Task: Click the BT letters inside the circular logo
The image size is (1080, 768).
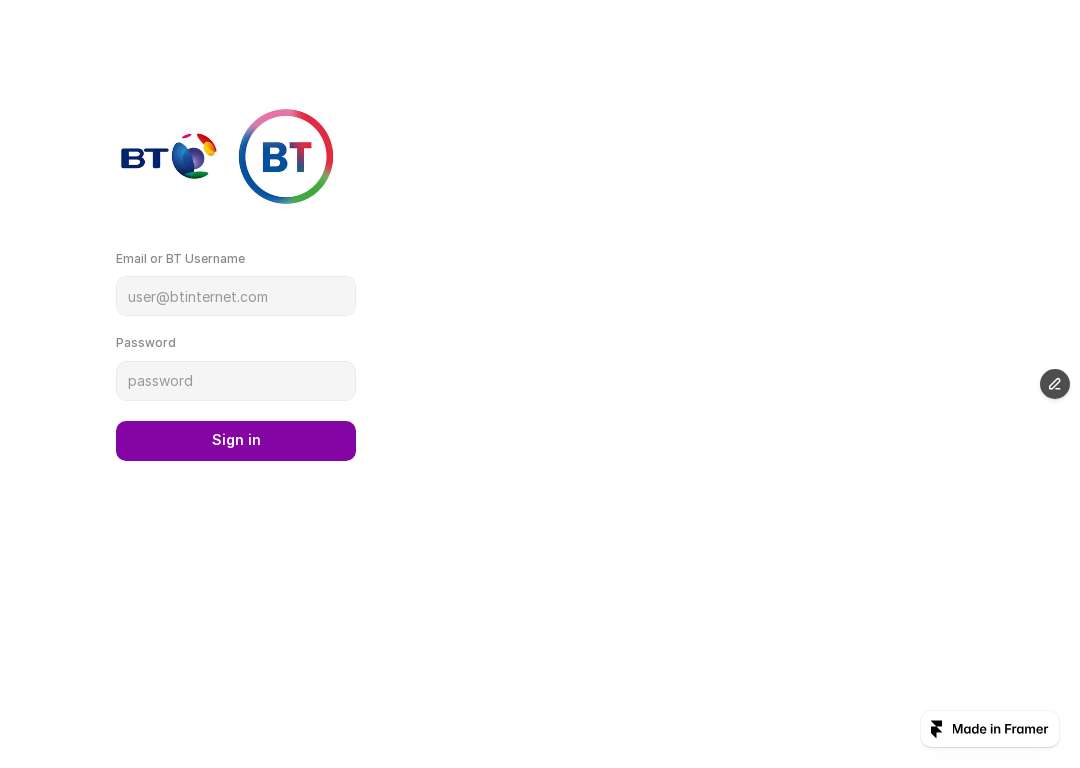Action: (287, 157)
